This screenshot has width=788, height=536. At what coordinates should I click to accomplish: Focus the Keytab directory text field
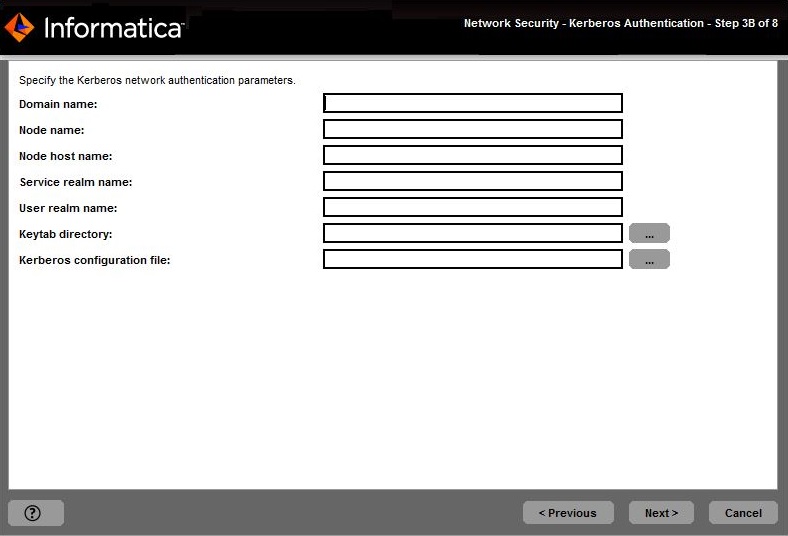coord(473,233)
